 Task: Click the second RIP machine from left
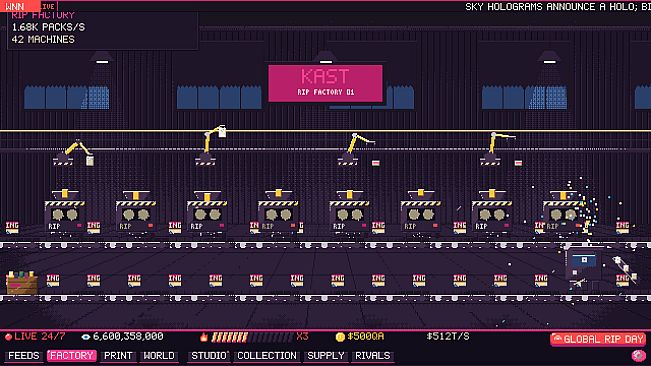(x=136, y=213)
